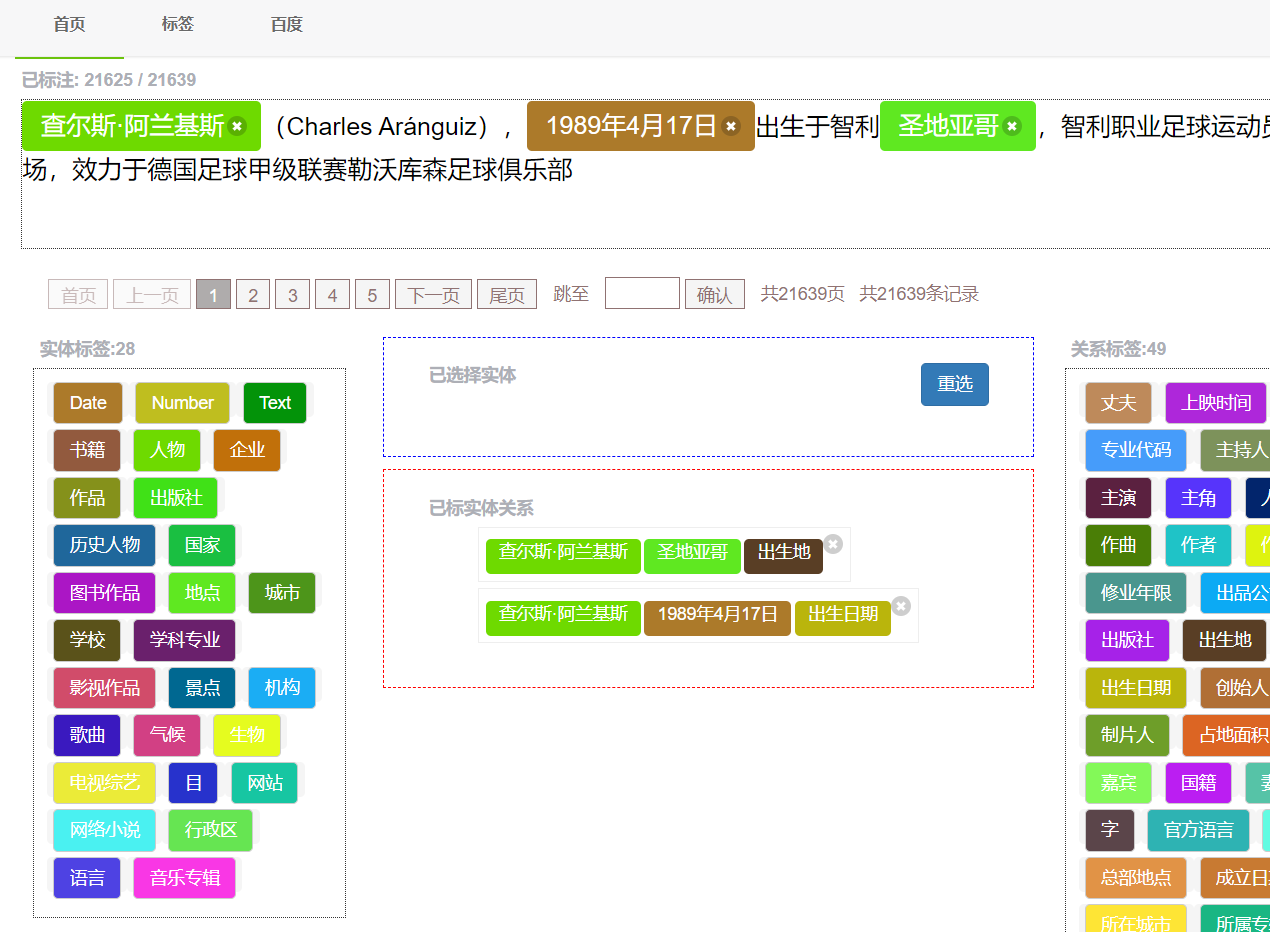Remove the 1989年4月17日 date annotation
The image size is (1270, 932).
coord(731,126)
